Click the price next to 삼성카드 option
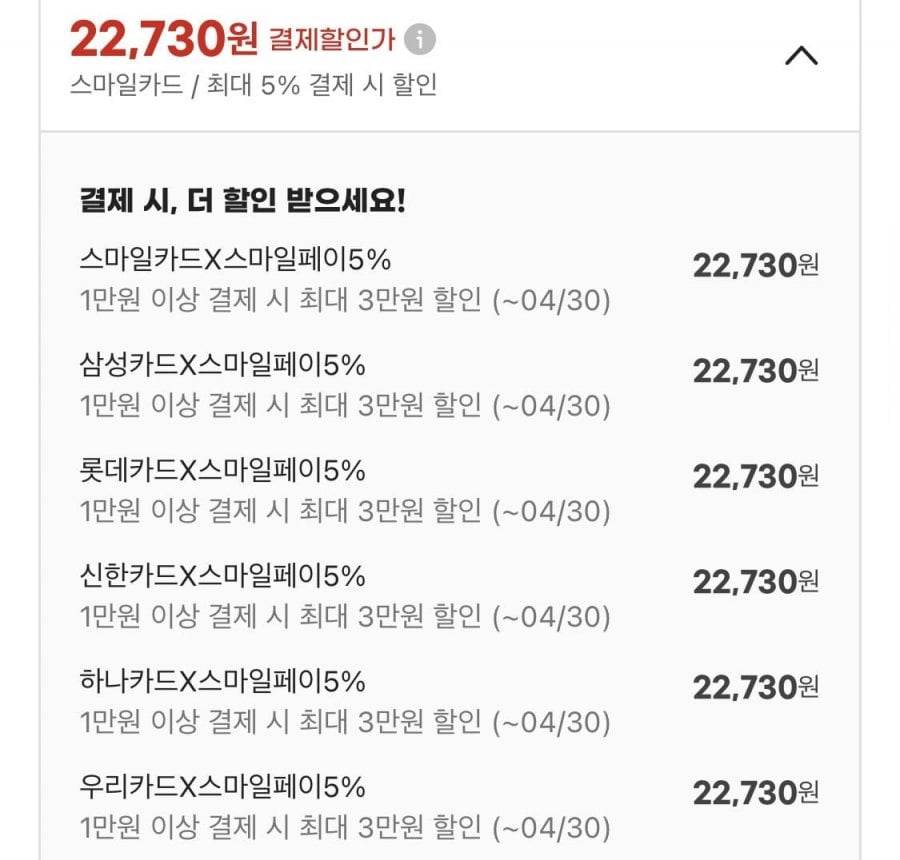Image resolution: width=900 pixels, height=860 pixels. click(755, 371)
